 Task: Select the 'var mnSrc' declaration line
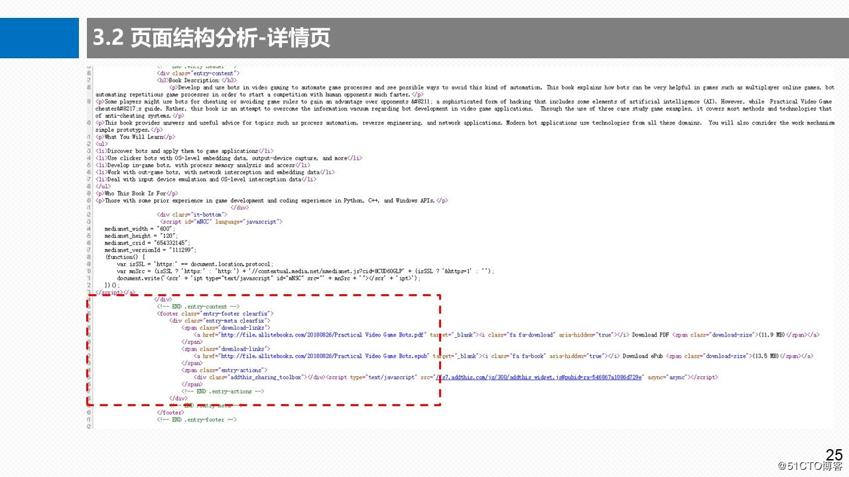[305, 271]
